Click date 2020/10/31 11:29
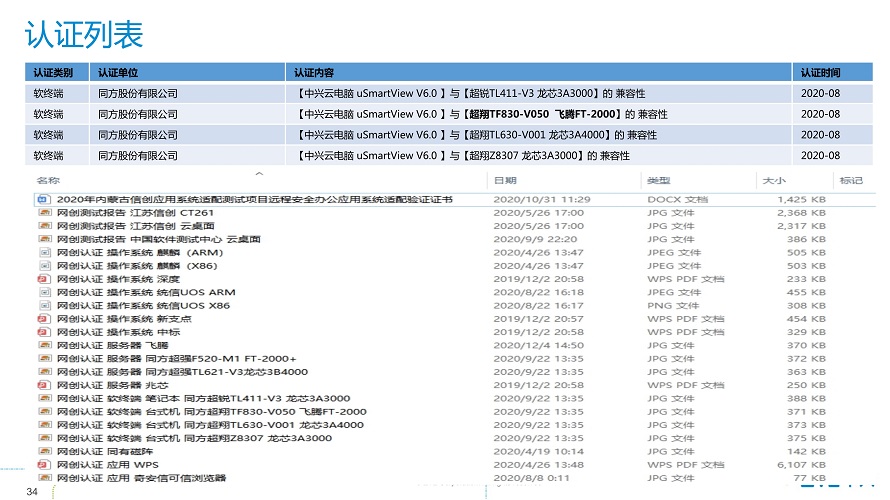 tap(541, 199)
